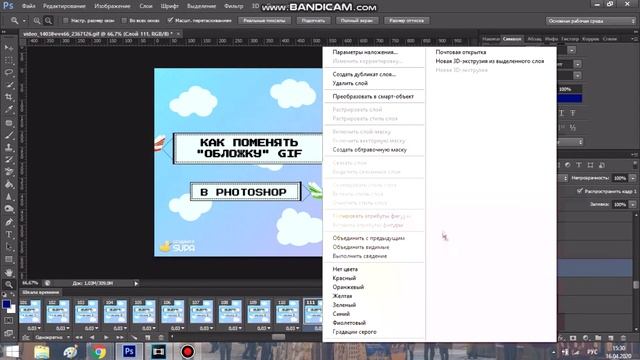The image size is (640, 360).
Task: Duplicate selected frame in timeline
Action: click(148, 338)
